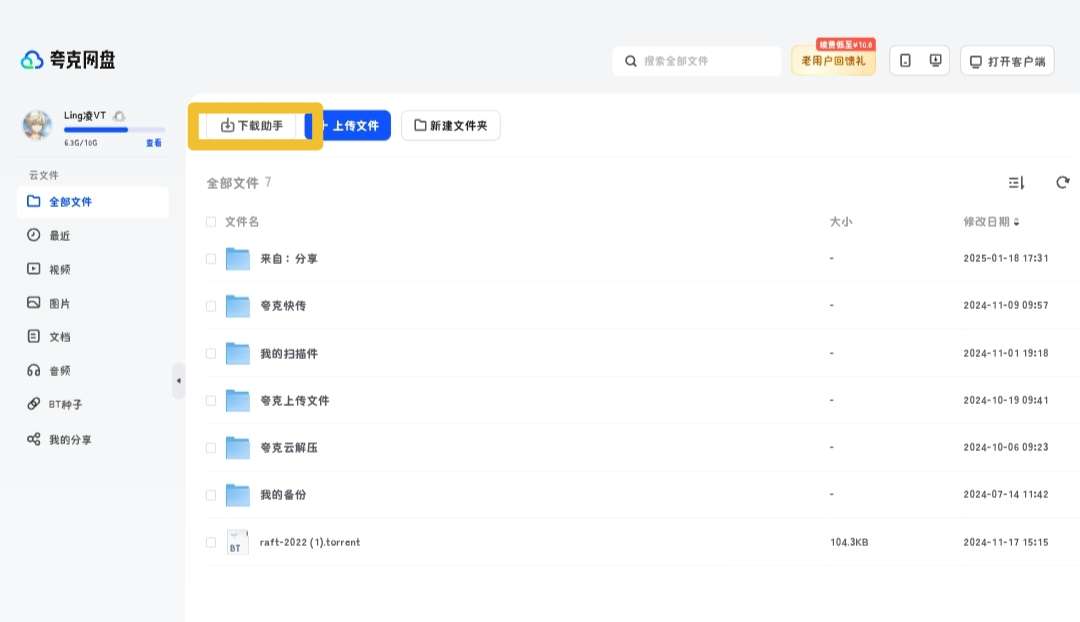Click the 新建文件夹 button

point(450,126)
